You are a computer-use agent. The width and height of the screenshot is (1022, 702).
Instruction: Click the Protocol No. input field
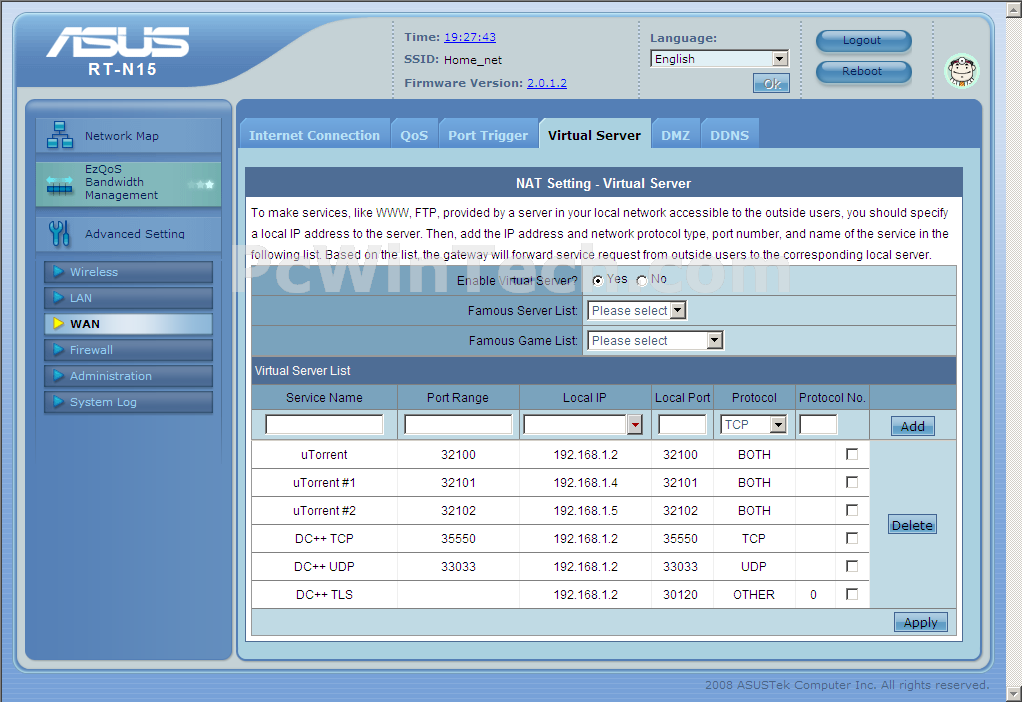click(x=818, y=425)
